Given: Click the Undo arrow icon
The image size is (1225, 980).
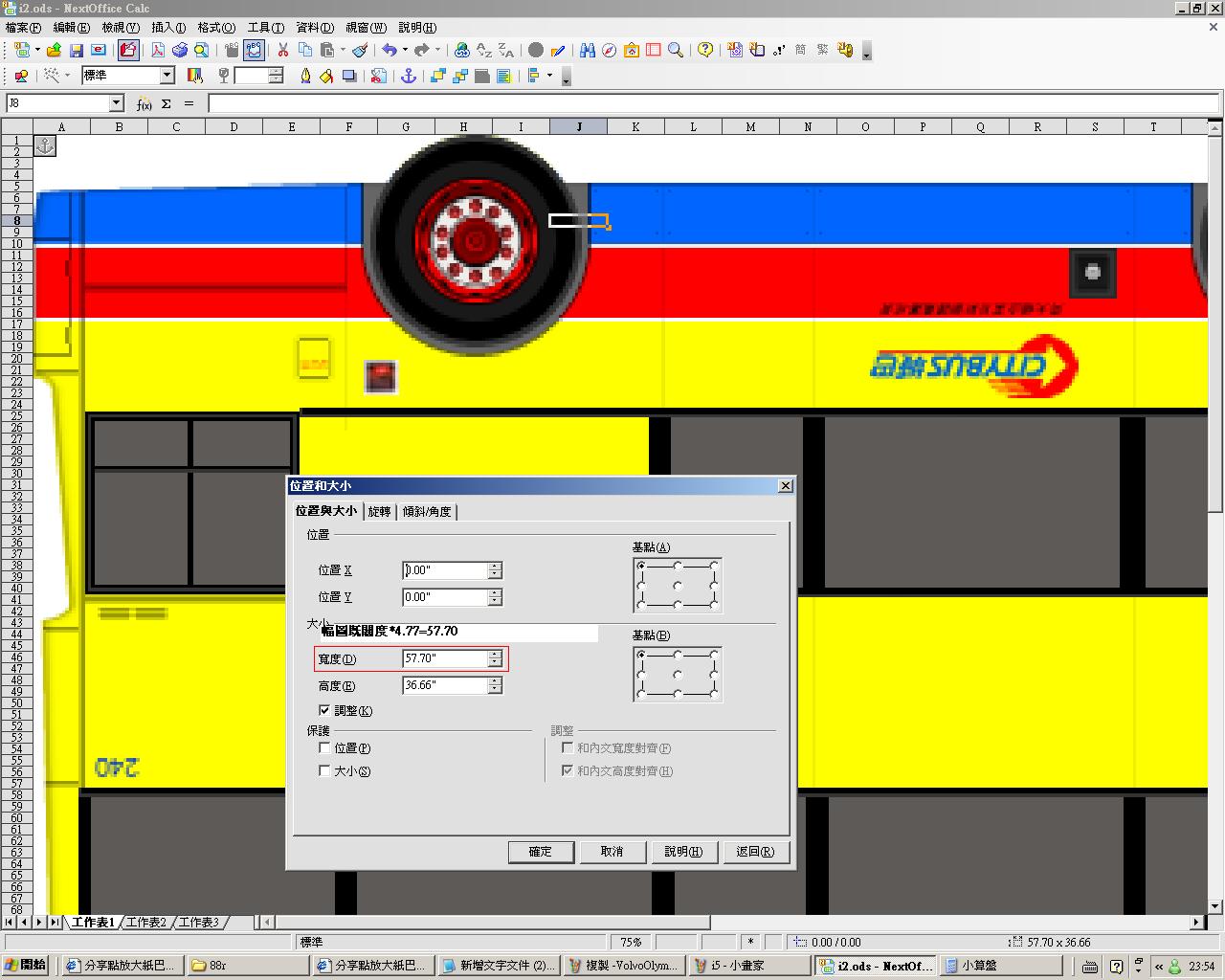Looking at the screenshot, I should (390, 51).
